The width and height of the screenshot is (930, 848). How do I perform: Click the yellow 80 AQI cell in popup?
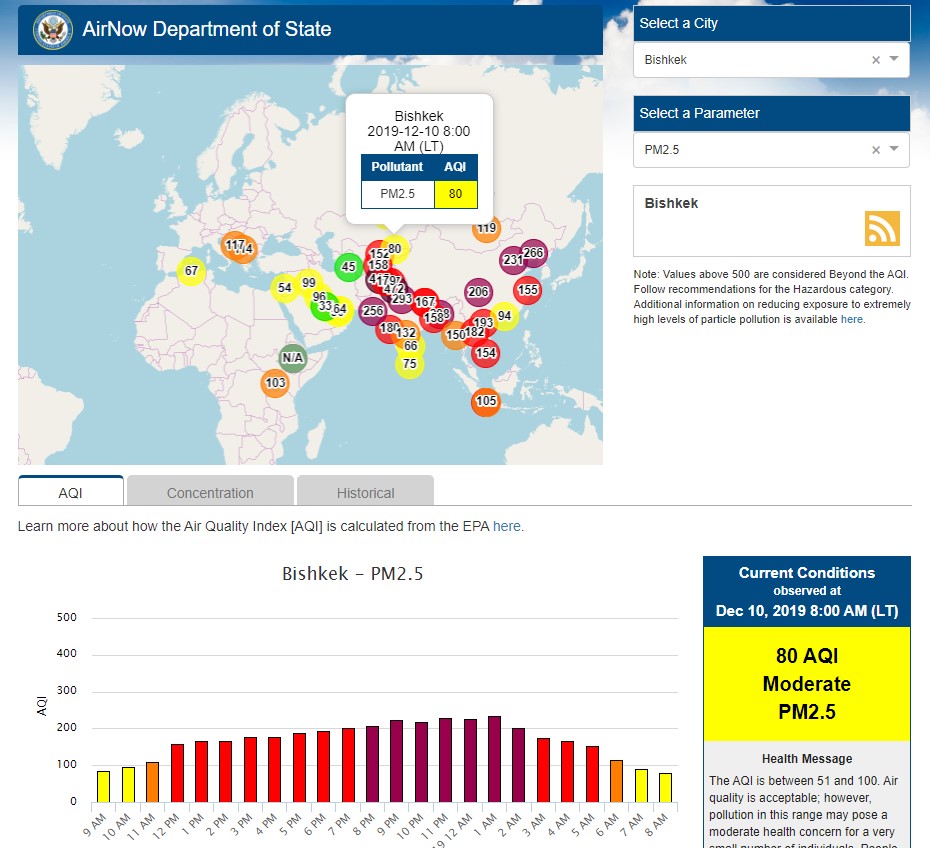point(455,194)
